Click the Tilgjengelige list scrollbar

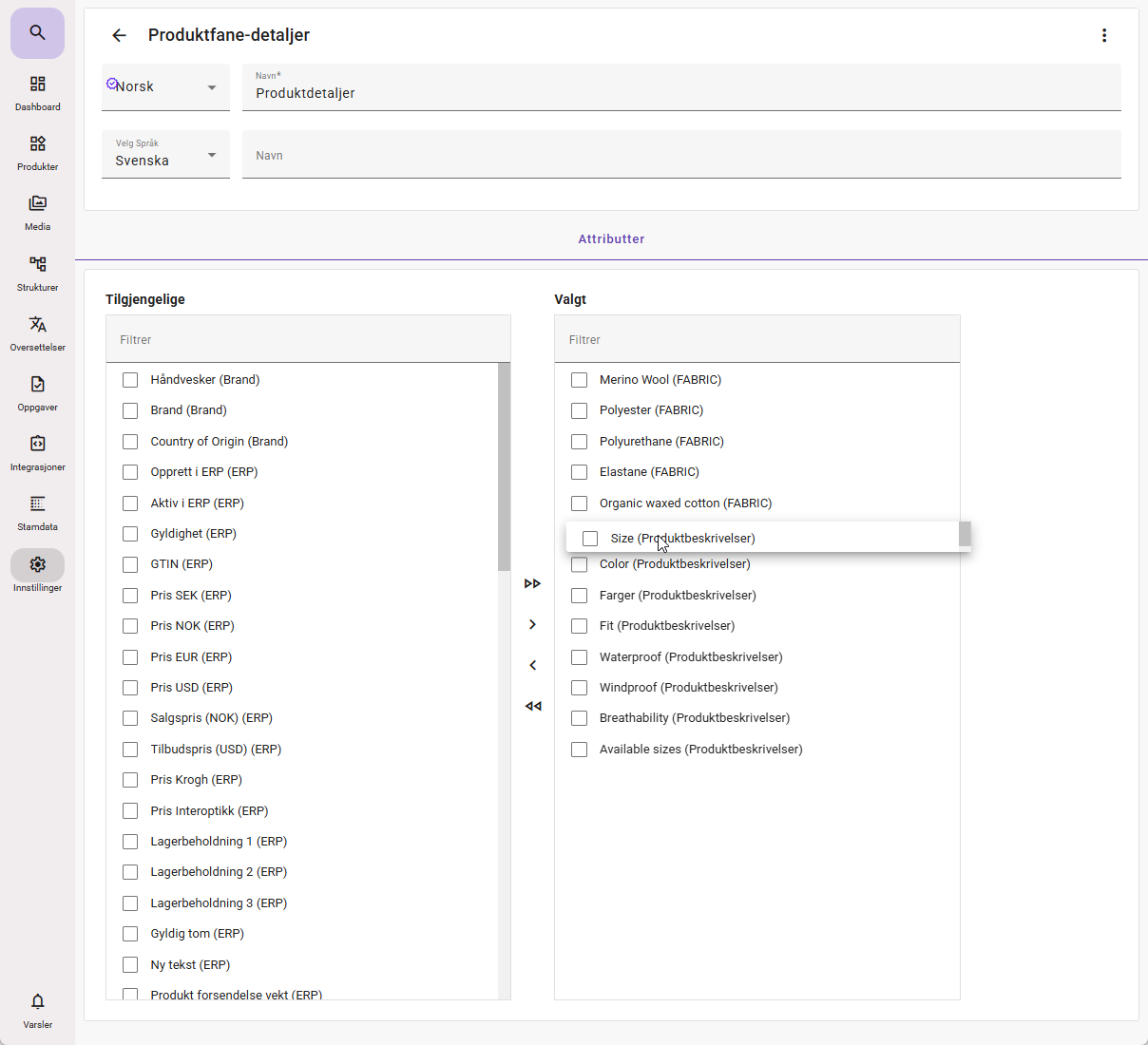(x=504, y=466)
